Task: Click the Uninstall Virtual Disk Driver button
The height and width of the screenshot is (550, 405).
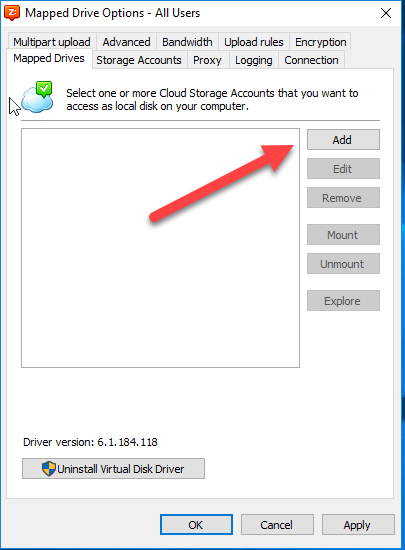Action: (113, 469)
